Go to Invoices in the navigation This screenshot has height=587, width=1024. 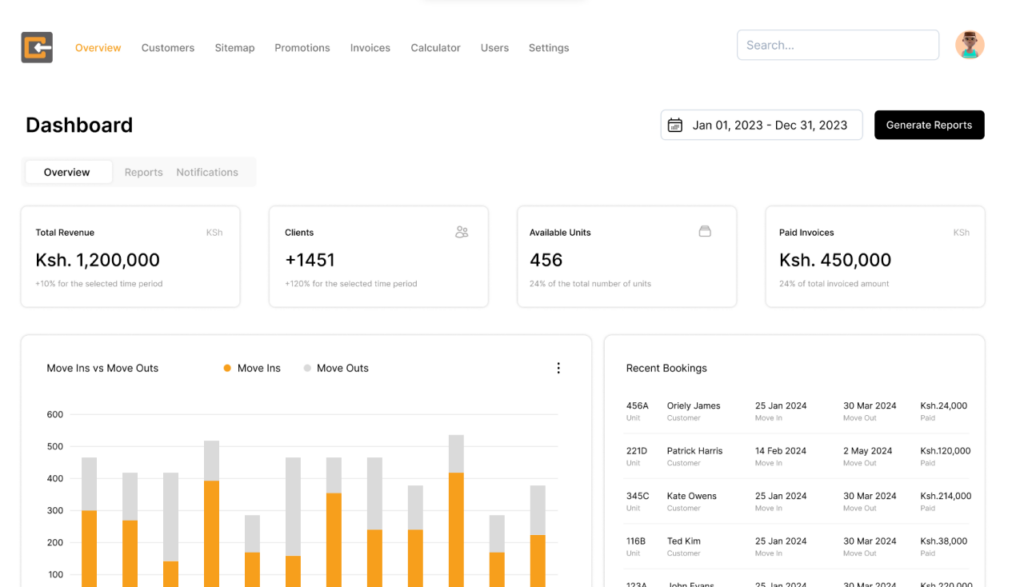click(370, 48)
